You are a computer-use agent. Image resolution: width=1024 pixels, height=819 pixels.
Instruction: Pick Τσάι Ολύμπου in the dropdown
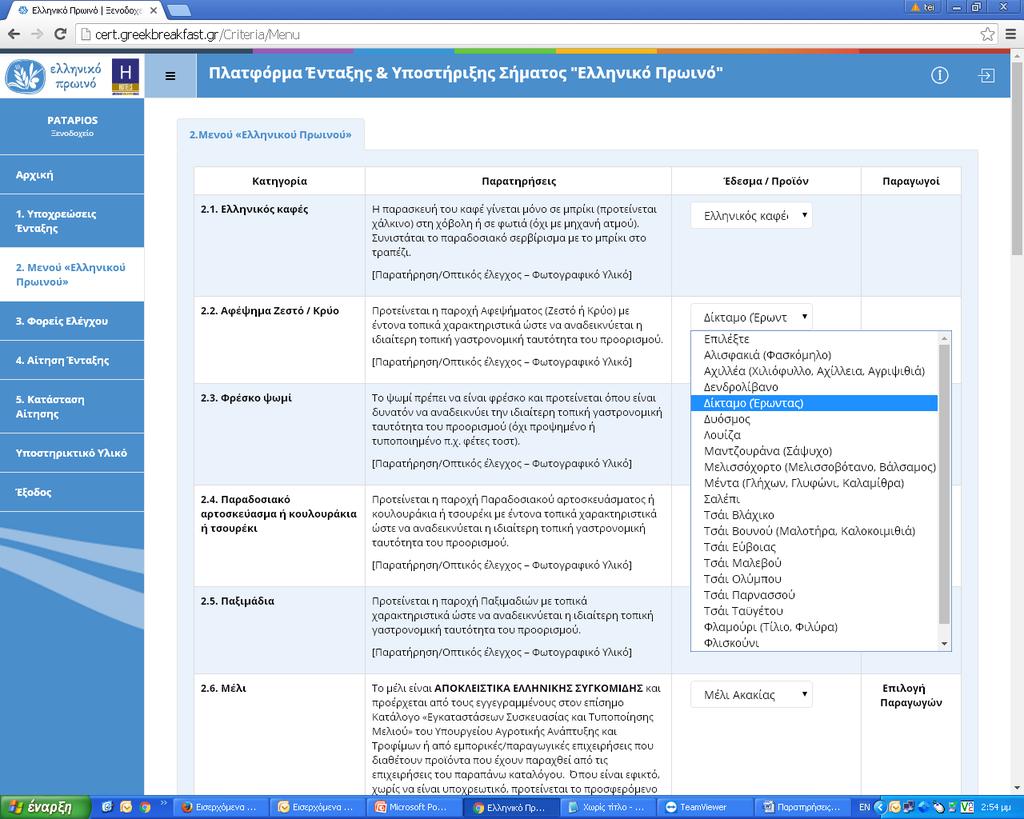coord(814,579)
